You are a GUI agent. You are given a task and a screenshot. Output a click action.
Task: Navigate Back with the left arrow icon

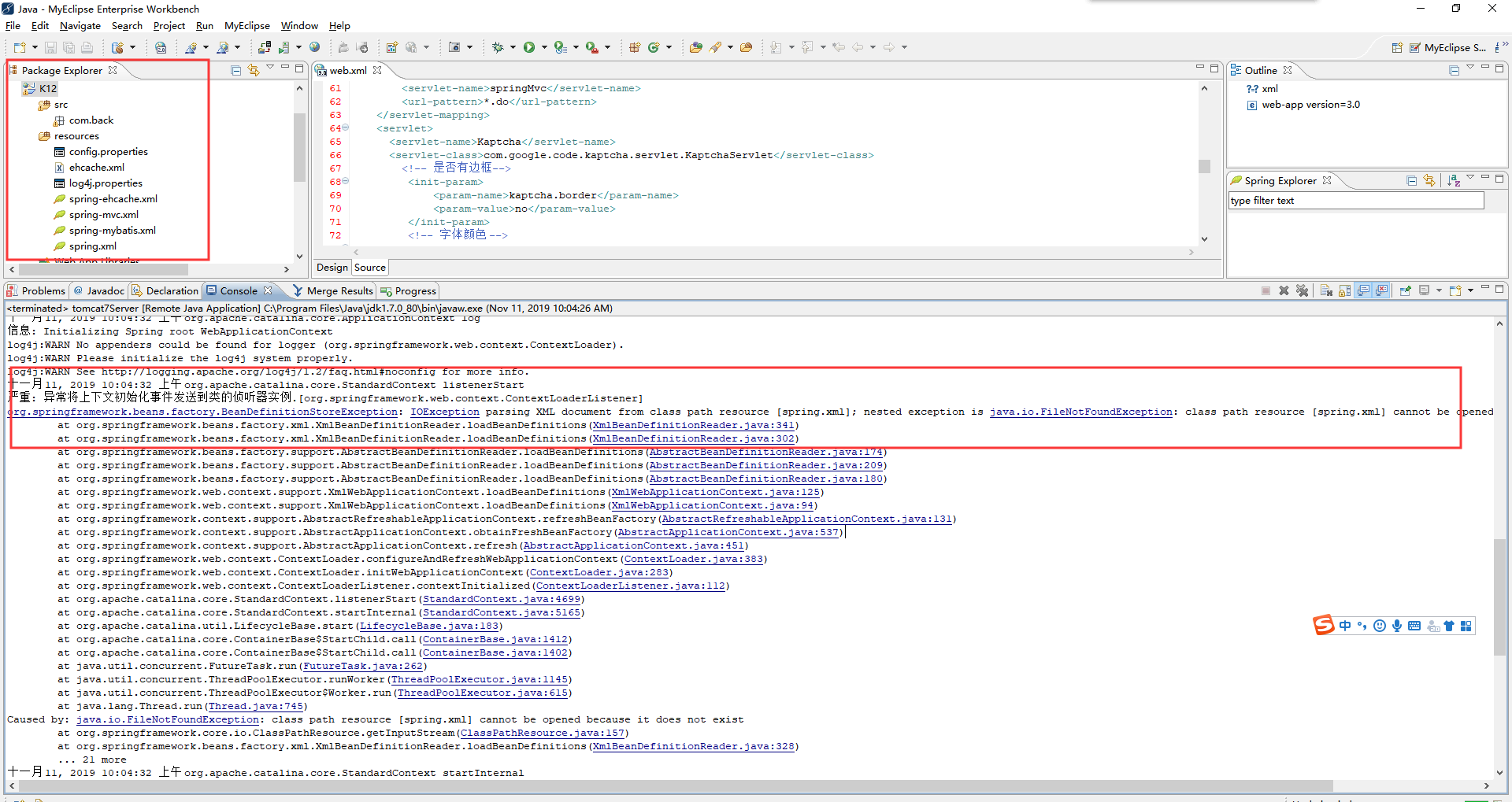(x=858, y=48)
